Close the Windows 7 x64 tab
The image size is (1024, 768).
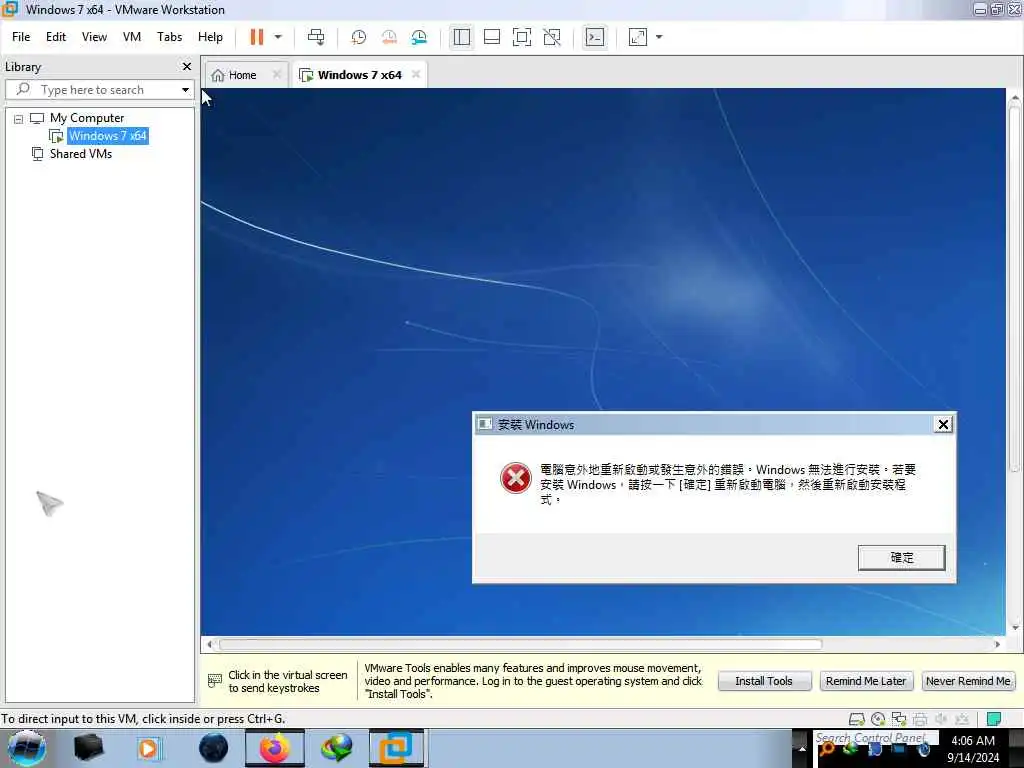tap(416, 74)
